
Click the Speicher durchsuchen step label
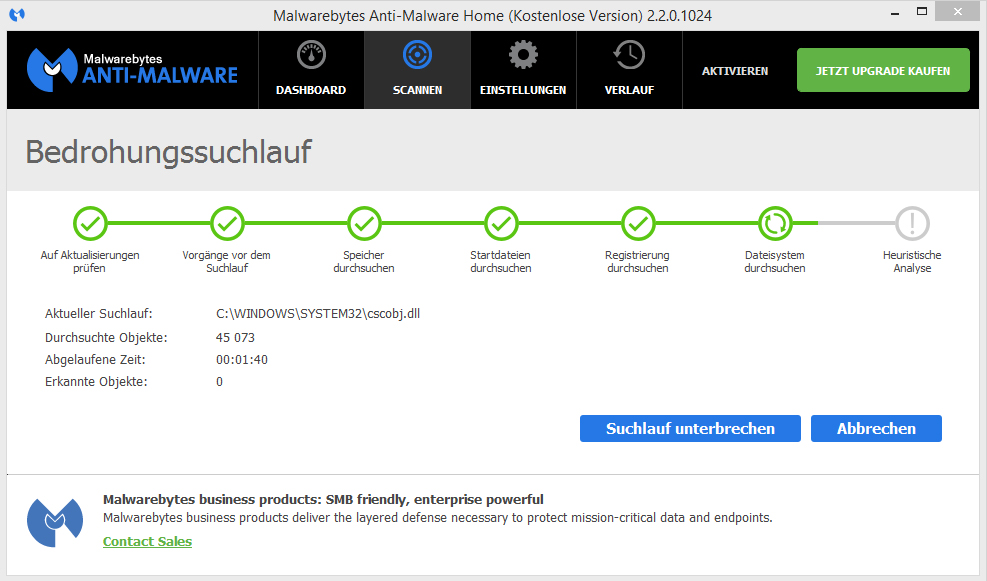click(x=364, y=261)
